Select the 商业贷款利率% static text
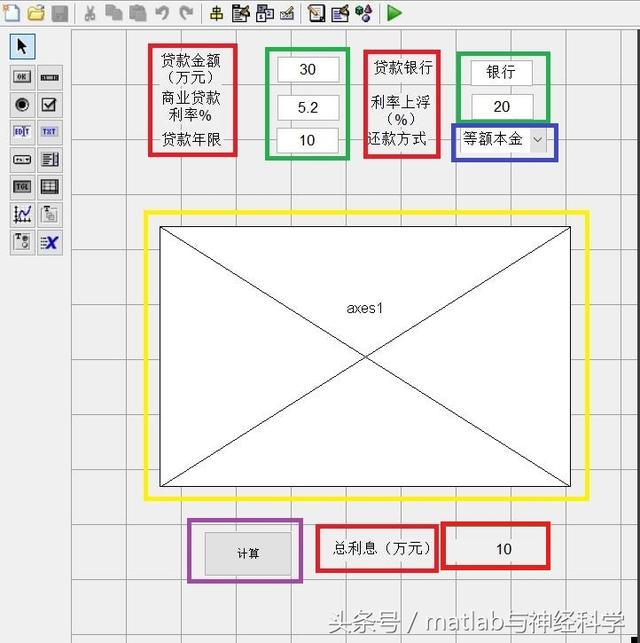640x643 pixels. coord(191,107)
